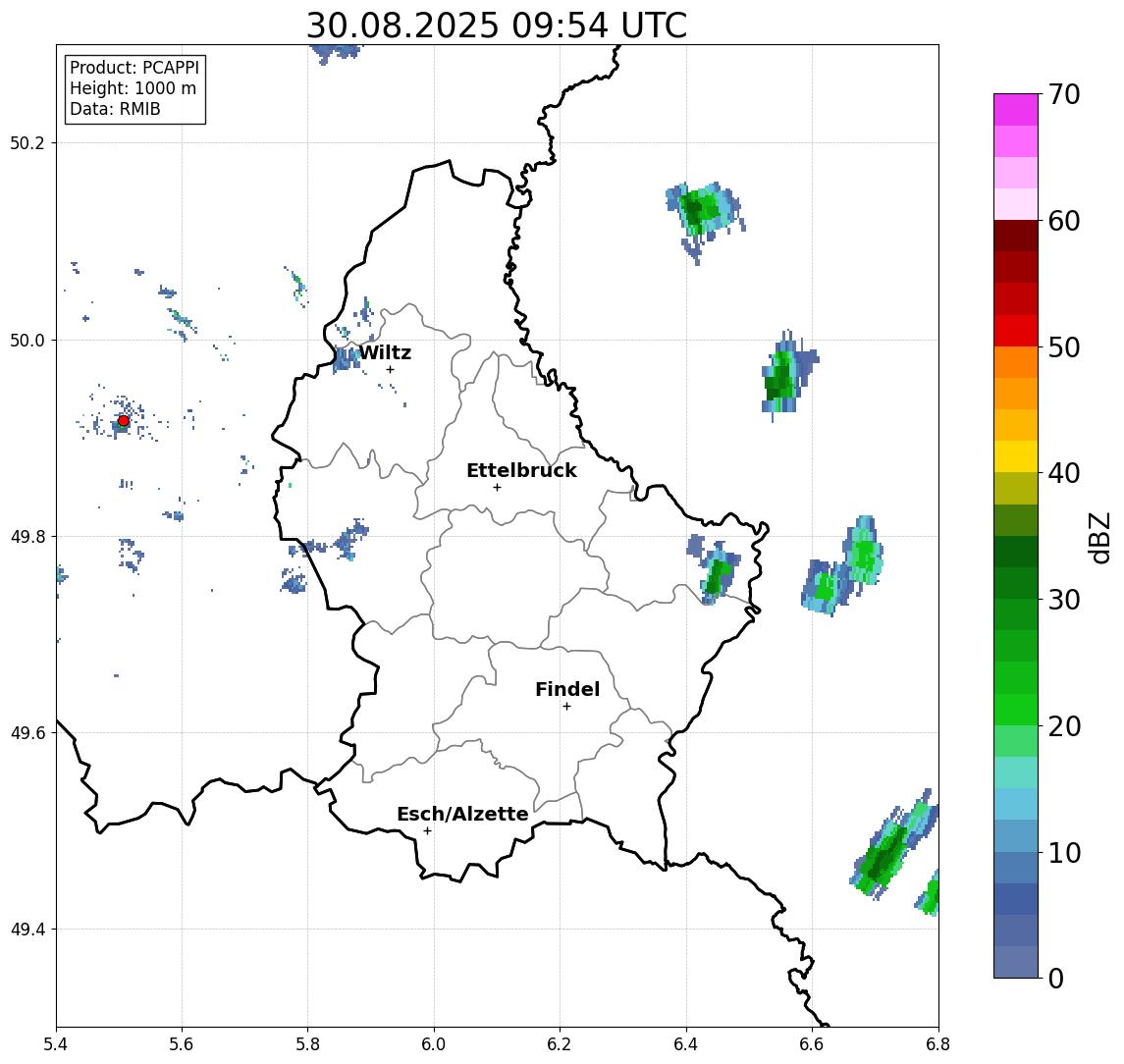
Task: Click longitude axis label 6.6
Action: [812, 1044]
